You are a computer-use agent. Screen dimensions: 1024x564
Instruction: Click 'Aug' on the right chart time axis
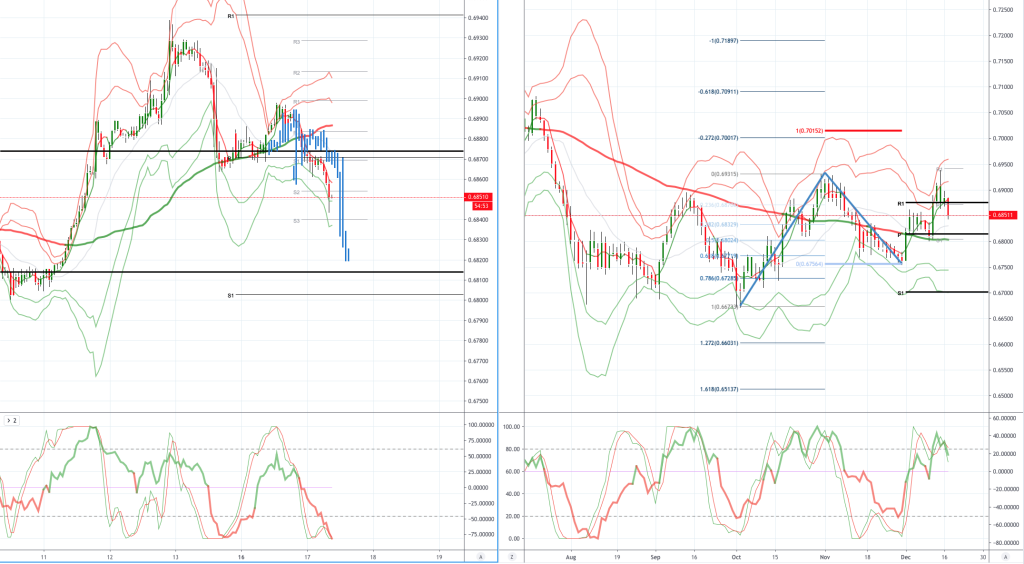(x=570, y=554)
